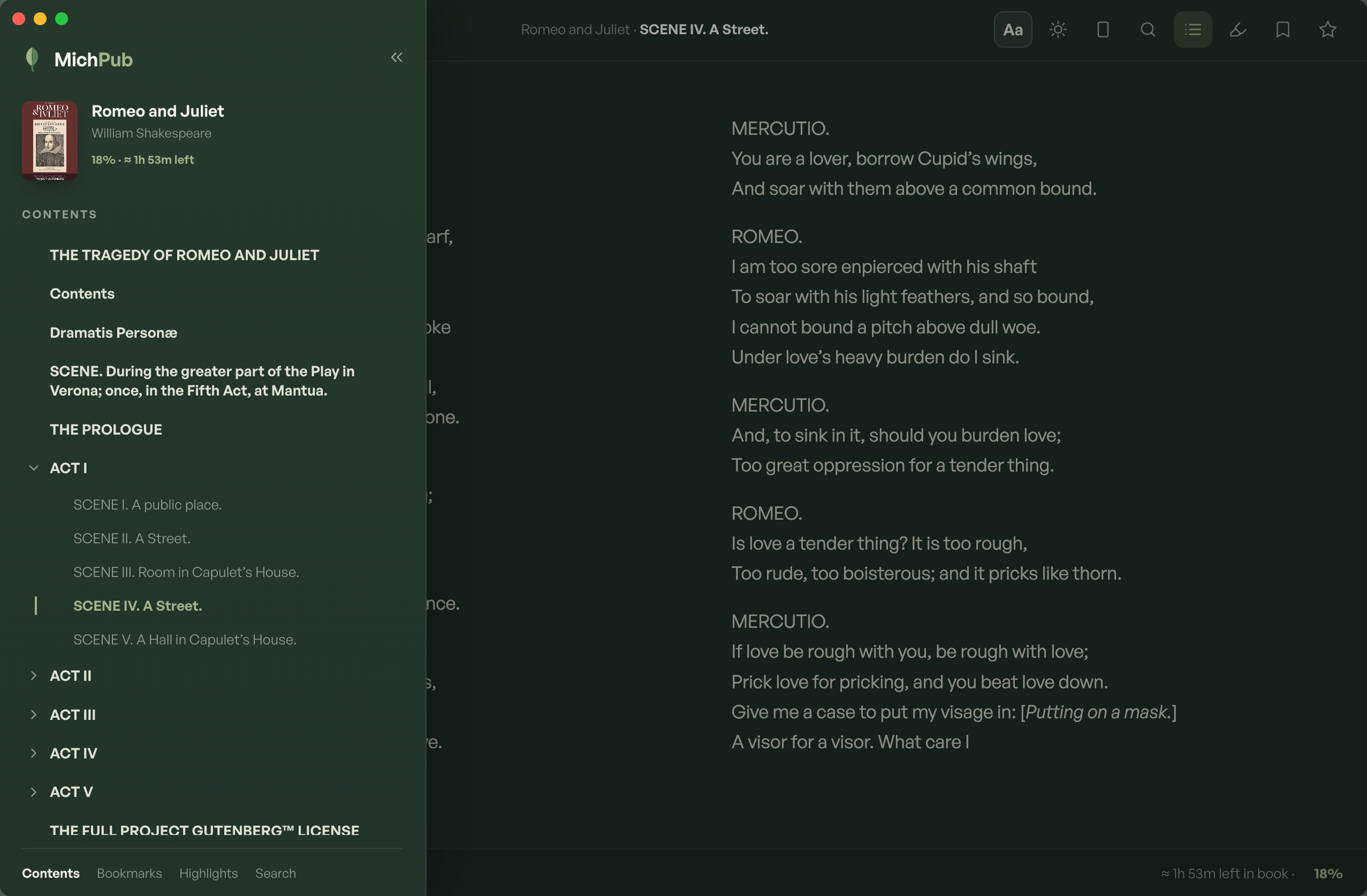Open THE FULL PROJECT GUTENBERG LICENSE entry
Screen dimensions: 1367x896
(x=204, y=831)
